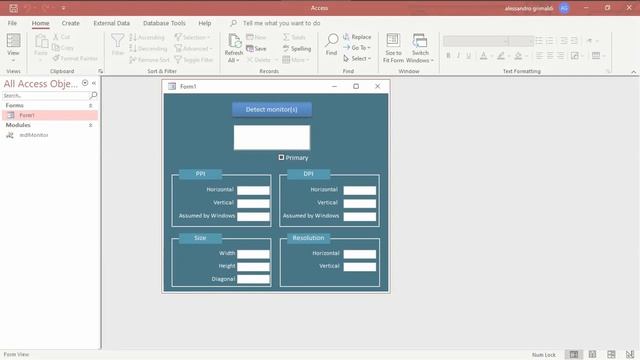Click the background fill color button
Viewport: 640px width, 360px height.
(518, 56)
